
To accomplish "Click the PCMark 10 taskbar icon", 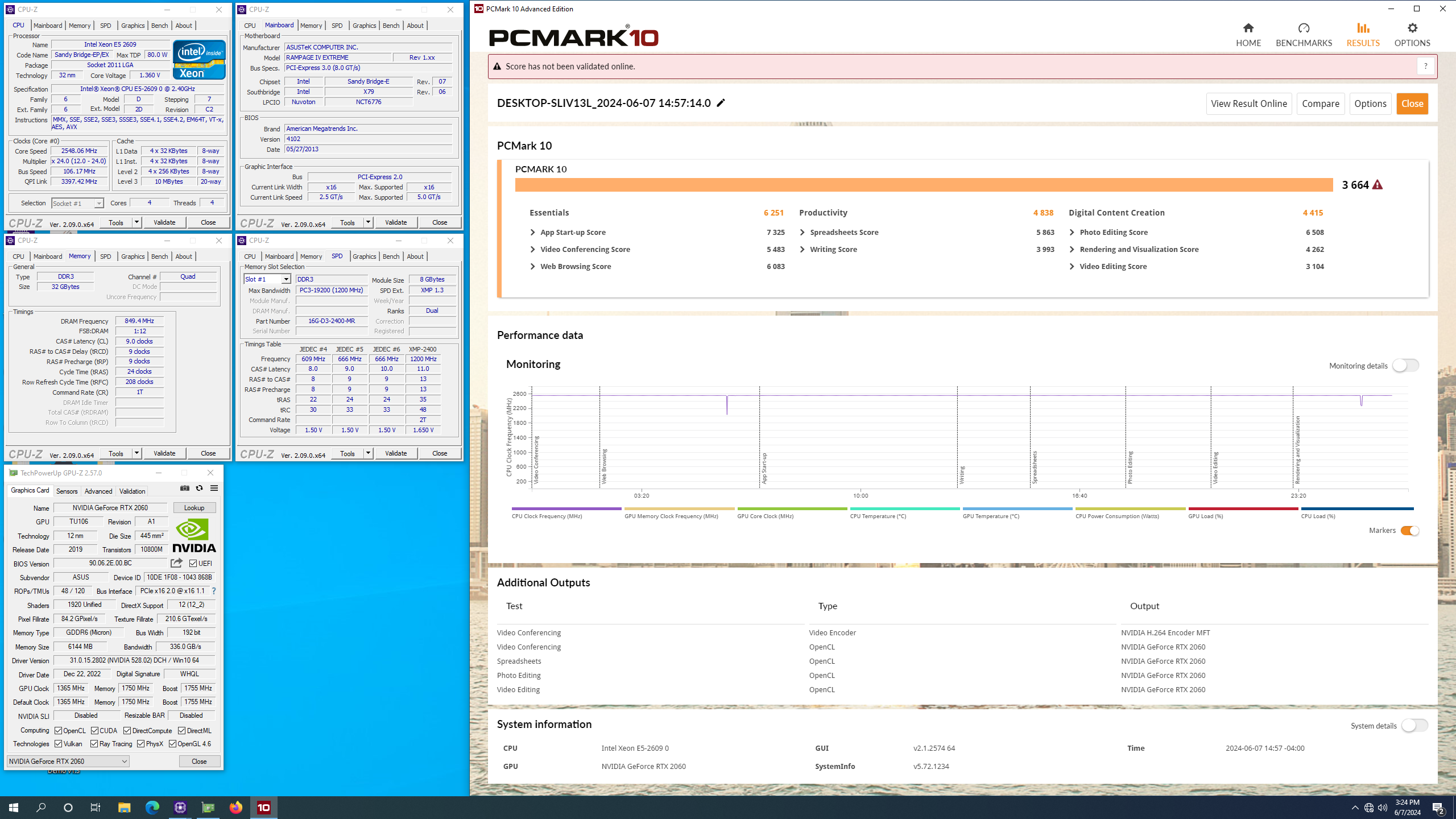I will tap(264, 807).
